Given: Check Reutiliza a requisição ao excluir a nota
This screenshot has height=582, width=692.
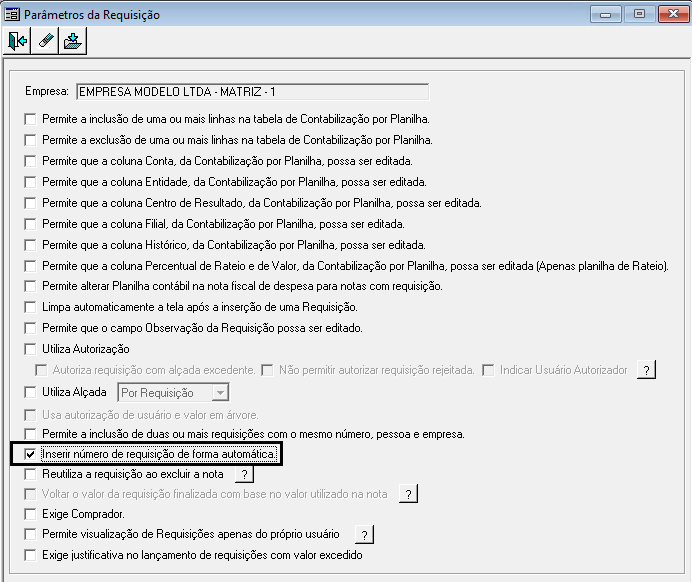Looking at the screenshot, I should pyautogui.click(x=30, y=474).
